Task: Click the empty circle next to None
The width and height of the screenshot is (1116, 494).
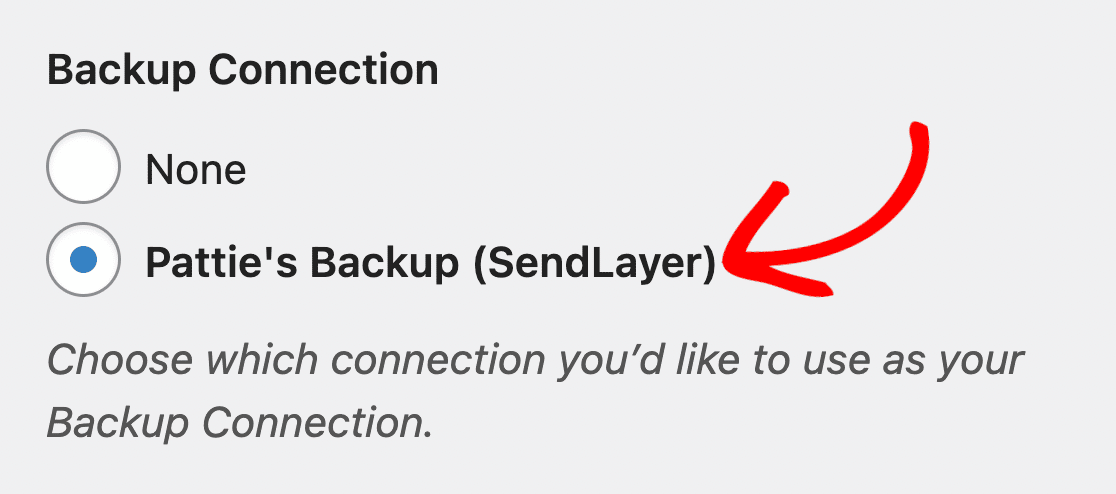Action: pyautogui.click(x=83, y=167)
